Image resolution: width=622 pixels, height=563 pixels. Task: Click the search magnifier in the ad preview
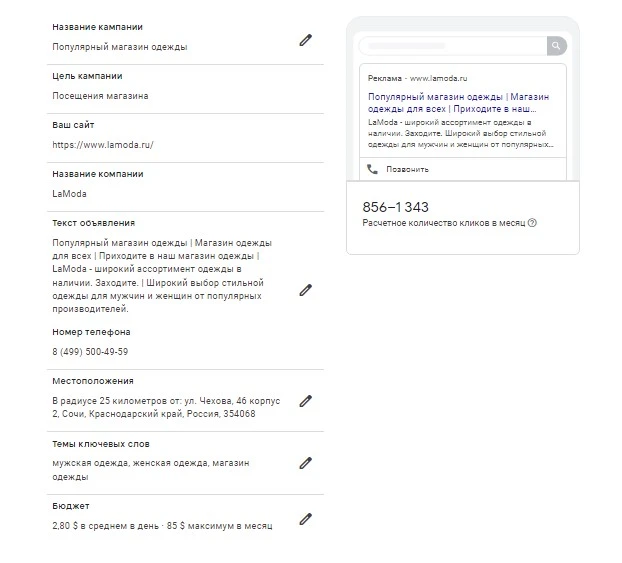[x=557, y=46]
